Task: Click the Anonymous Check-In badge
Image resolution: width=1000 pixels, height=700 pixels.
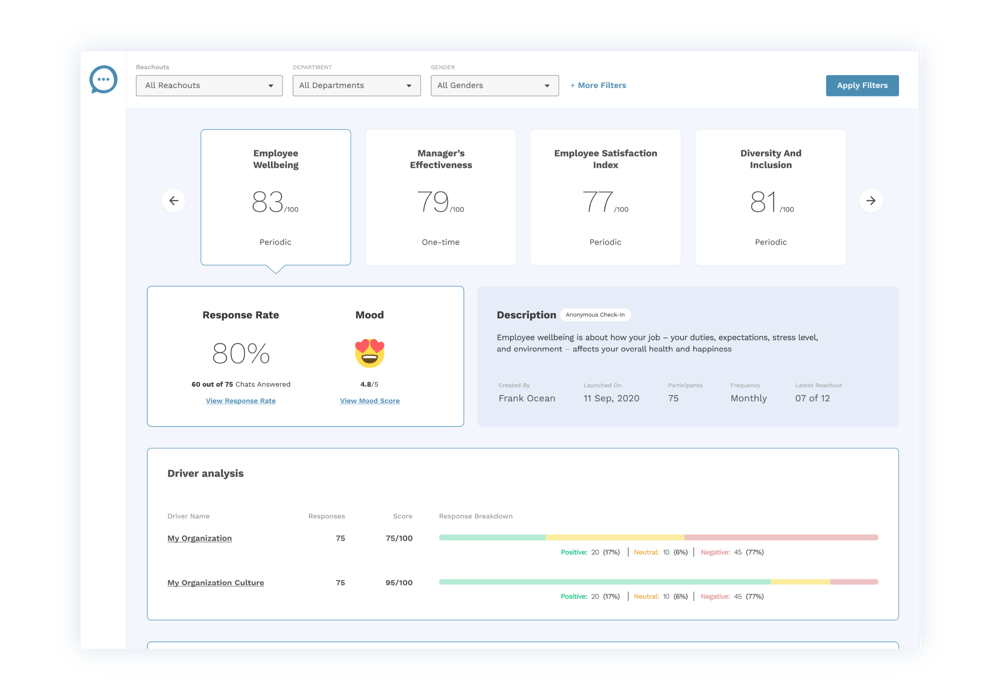Action: point(596,315)
